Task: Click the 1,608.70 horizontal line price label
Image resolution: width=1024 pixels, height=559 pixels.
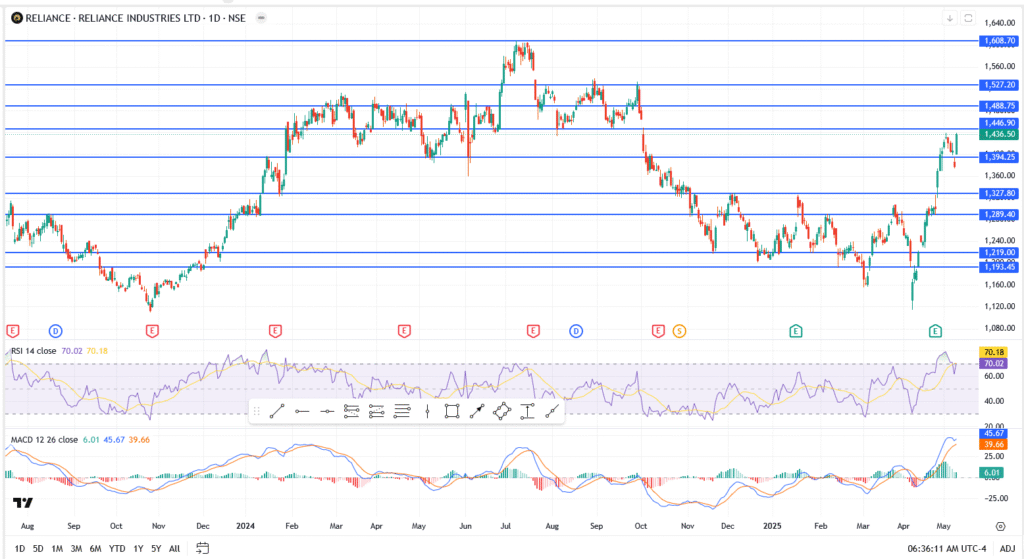Action: 998,41
